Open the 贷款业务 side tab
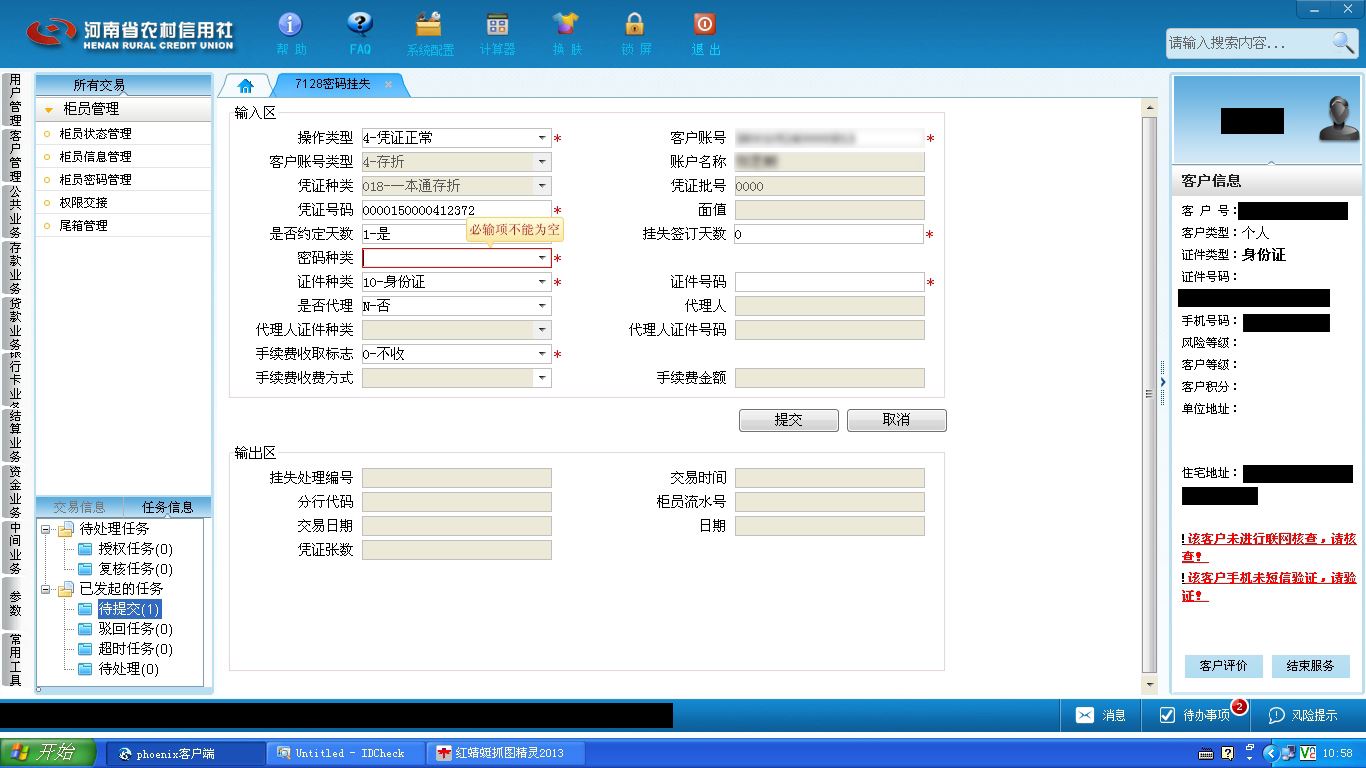1366x768 pixels. click(15, 324)
